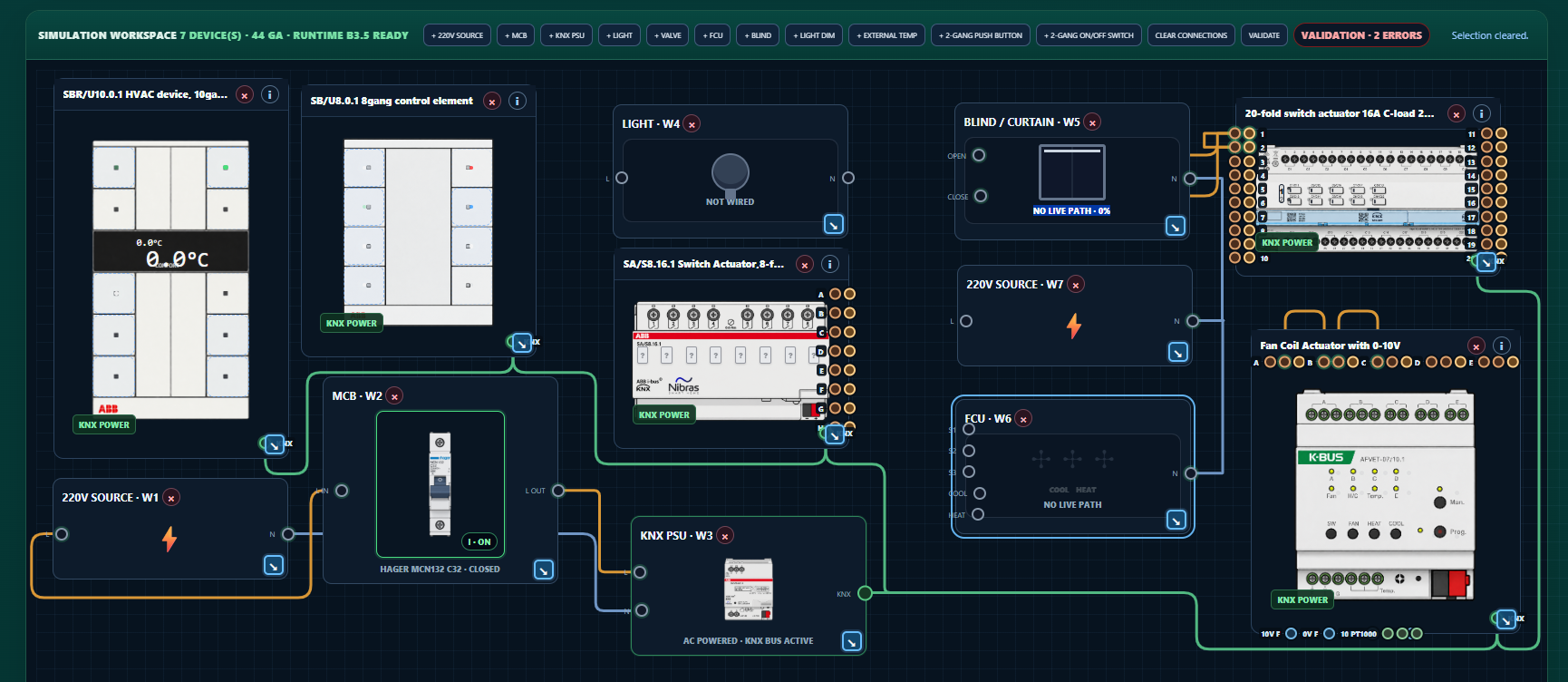Click the 'HAGER MCN132 C32 · CLOSED' label
The image size is (1568, 682).
(x=440, y=570)
